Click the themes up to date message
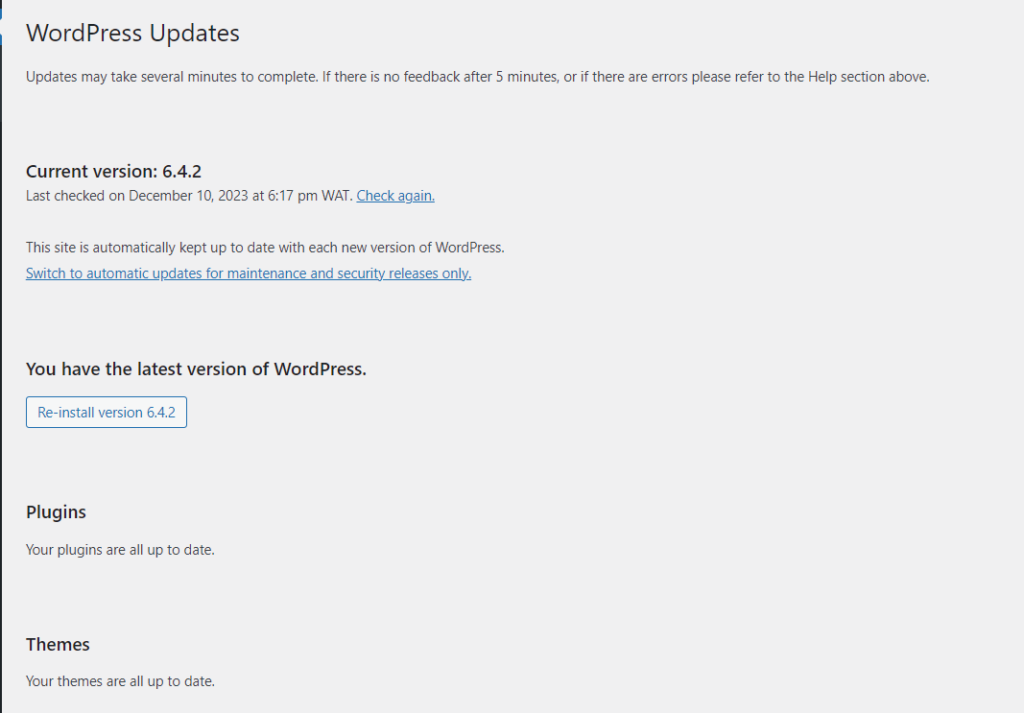 point(120,681)
